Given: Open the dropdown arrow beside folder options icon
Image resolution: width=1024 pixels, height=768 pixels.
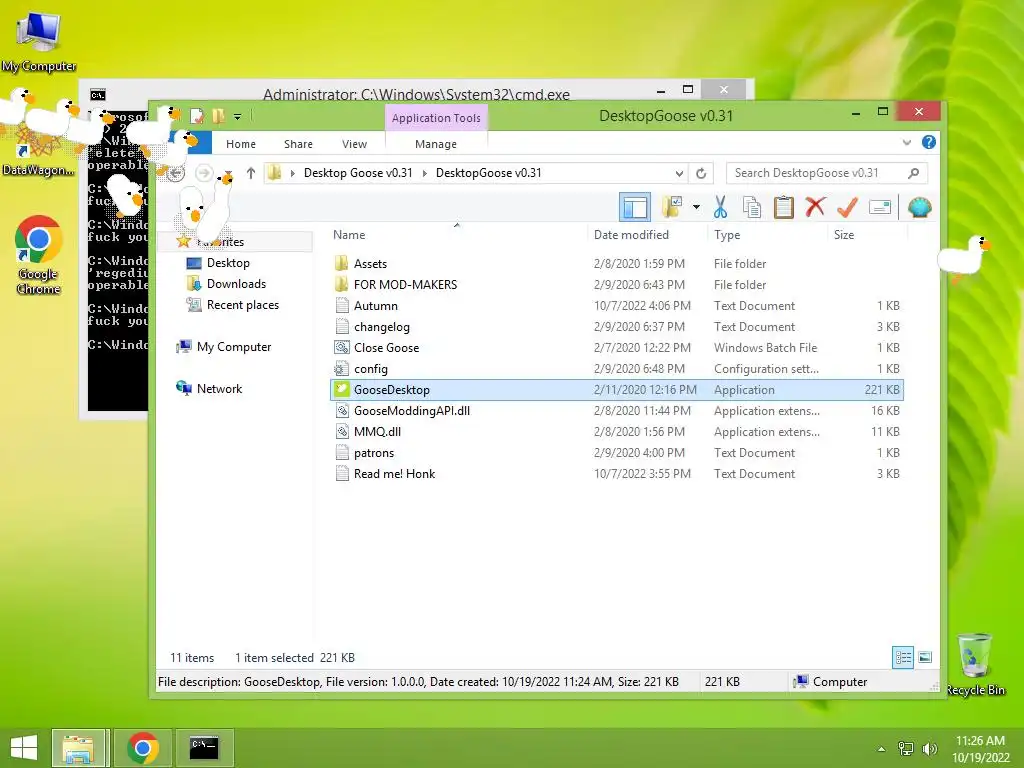Looking at the screenshot, I should coord(696,208).
